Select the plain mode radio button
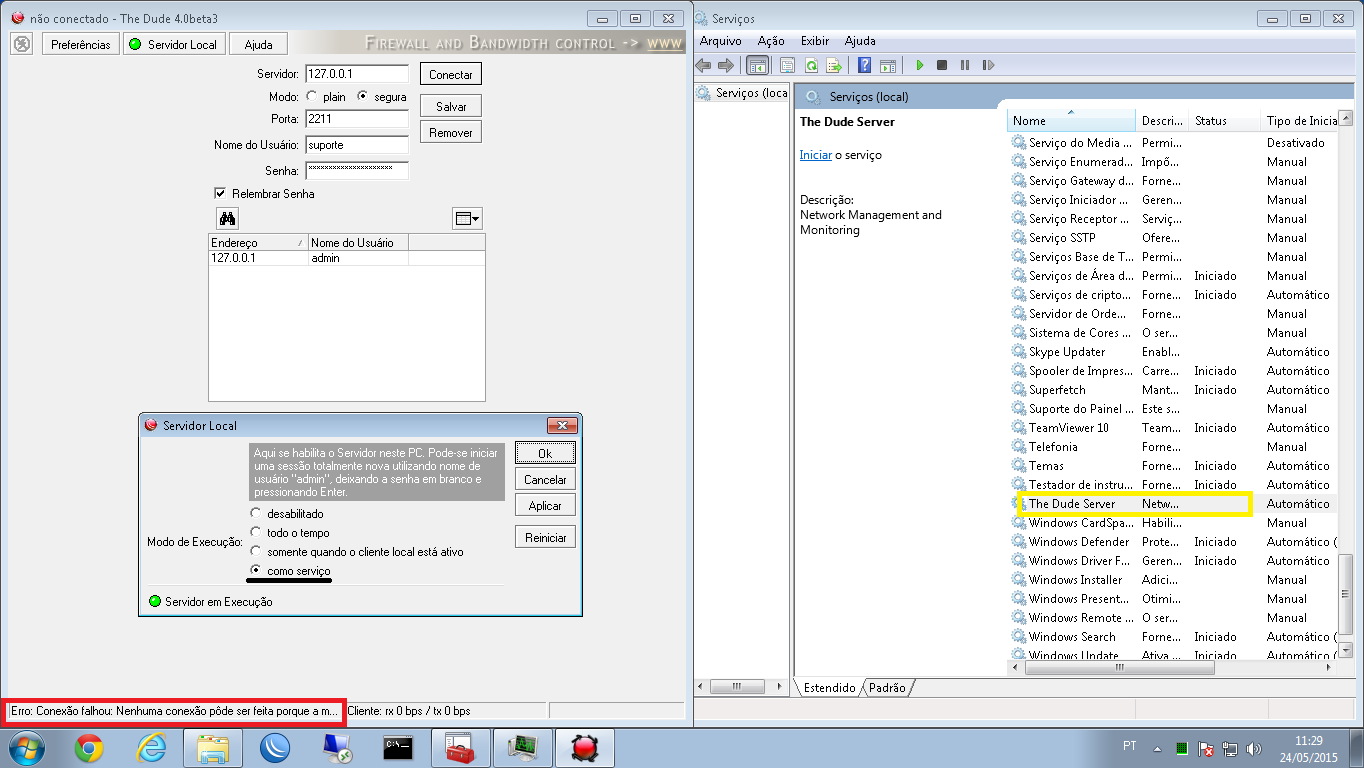 click(312, 97)
